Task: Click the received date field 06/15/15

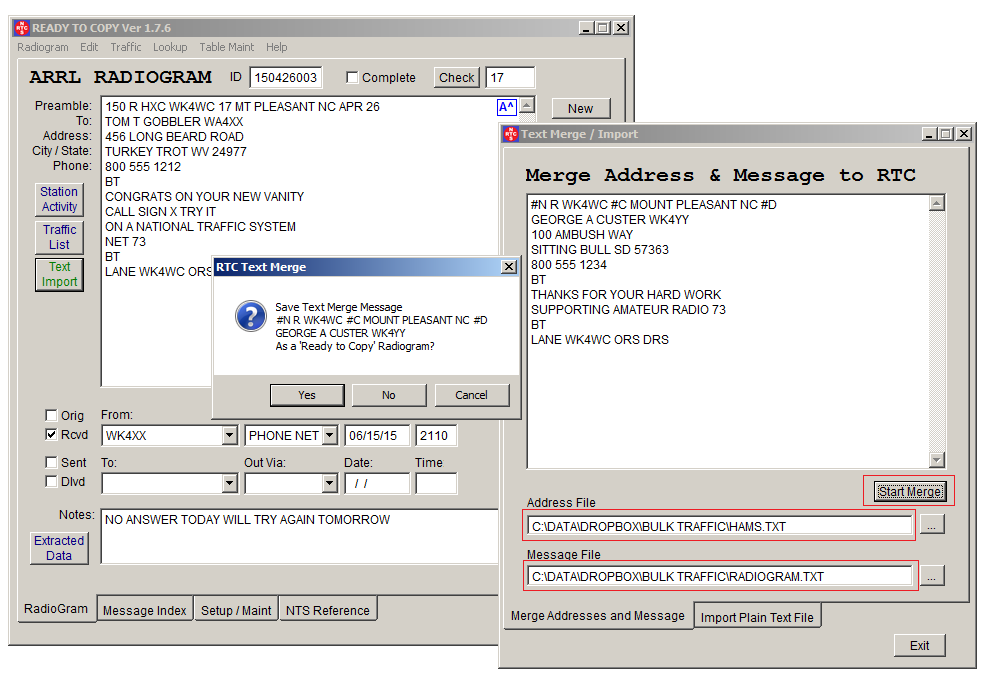Action: point(377,436)
